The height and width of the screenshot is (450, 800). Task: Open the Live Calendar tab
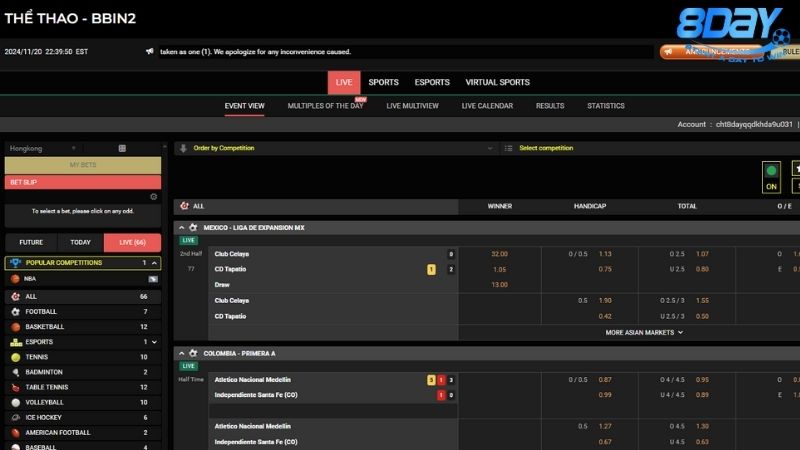(x=487, y=106)
